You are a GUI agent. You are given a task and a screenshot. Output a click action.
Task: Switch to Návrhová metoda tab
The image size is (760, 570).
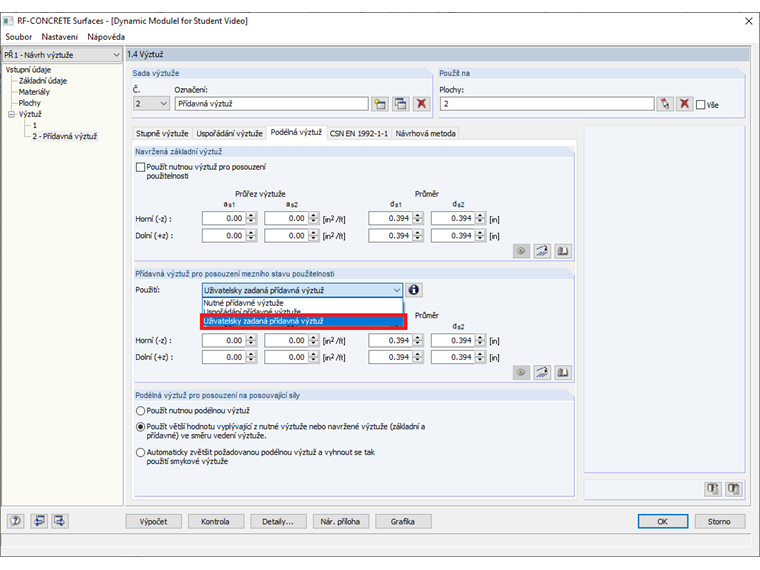425,133
